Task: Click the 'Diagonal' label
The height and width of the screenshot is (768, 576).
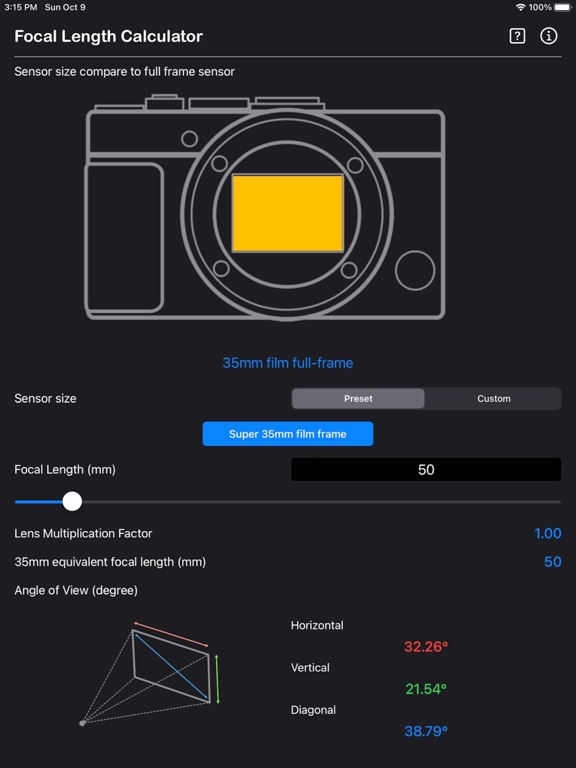Action: click(313, 710)
